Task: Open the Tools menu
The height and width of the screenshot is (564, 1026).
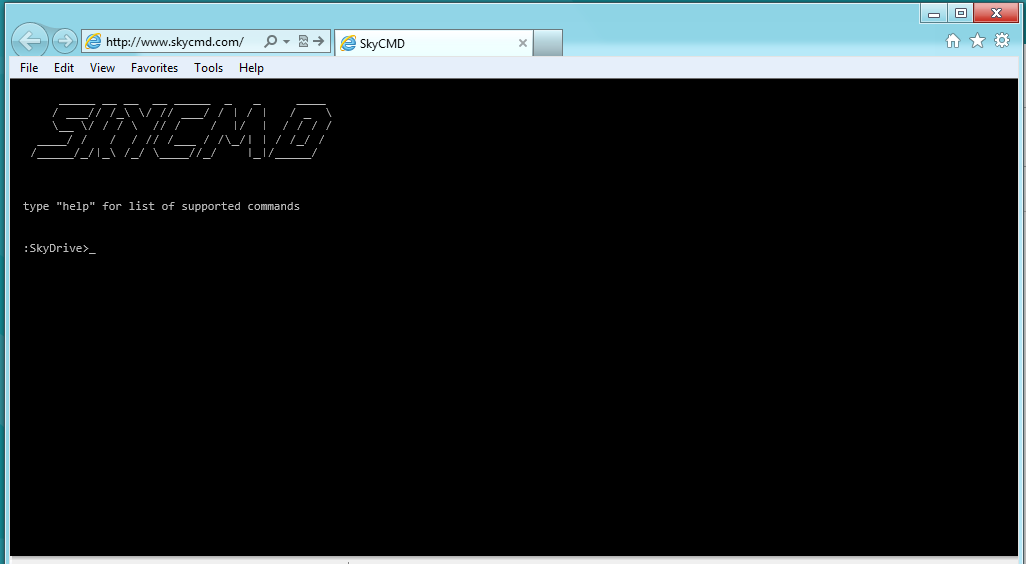Action: coord(209,68)
